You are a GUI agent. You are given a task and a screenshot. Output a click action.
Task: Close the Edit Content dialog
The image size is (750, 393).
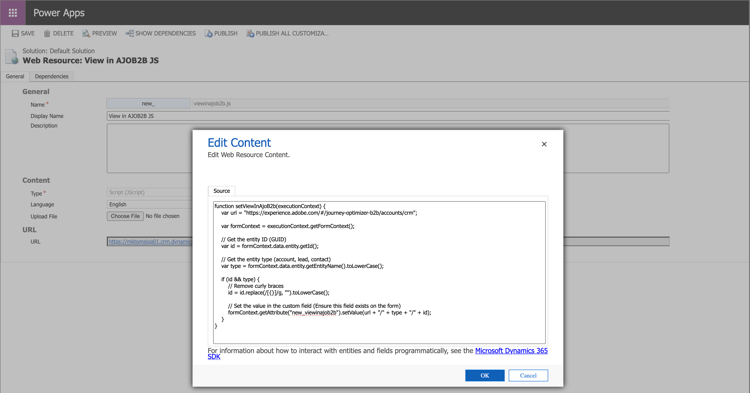pos(544,144)
